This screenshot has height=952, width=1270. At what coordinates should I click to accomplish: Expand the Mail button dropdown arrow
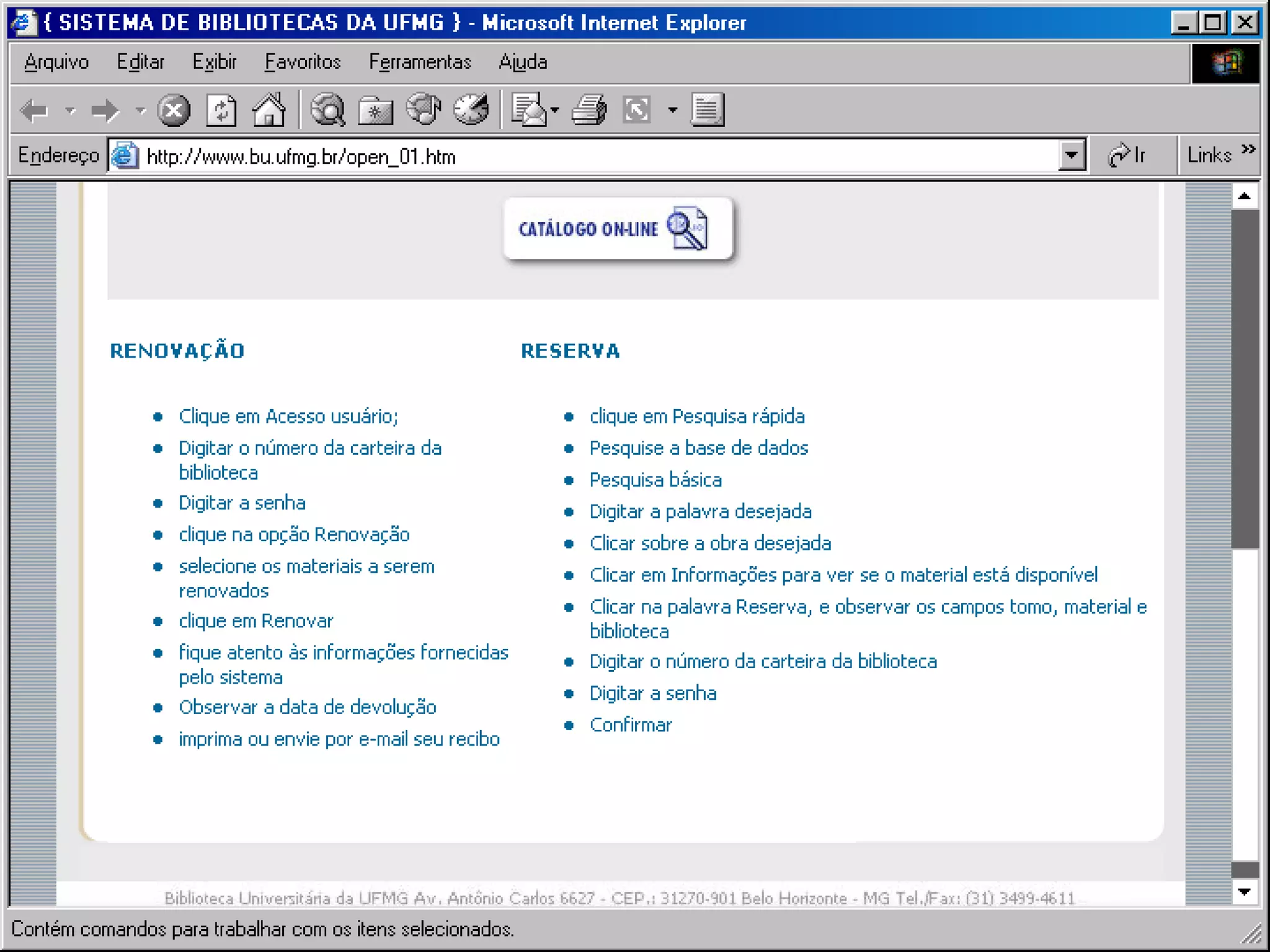[x=555, y=111]
